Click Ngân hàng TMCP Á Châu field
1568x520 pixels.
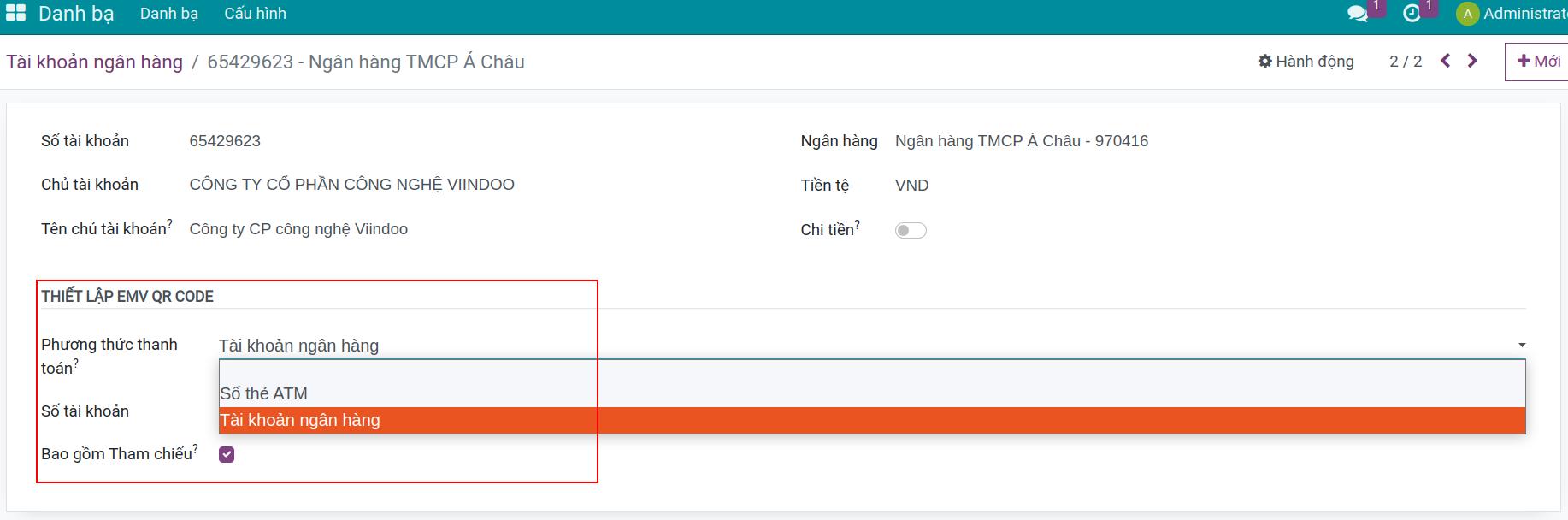pyautogui.click(x=1022, y=141)
